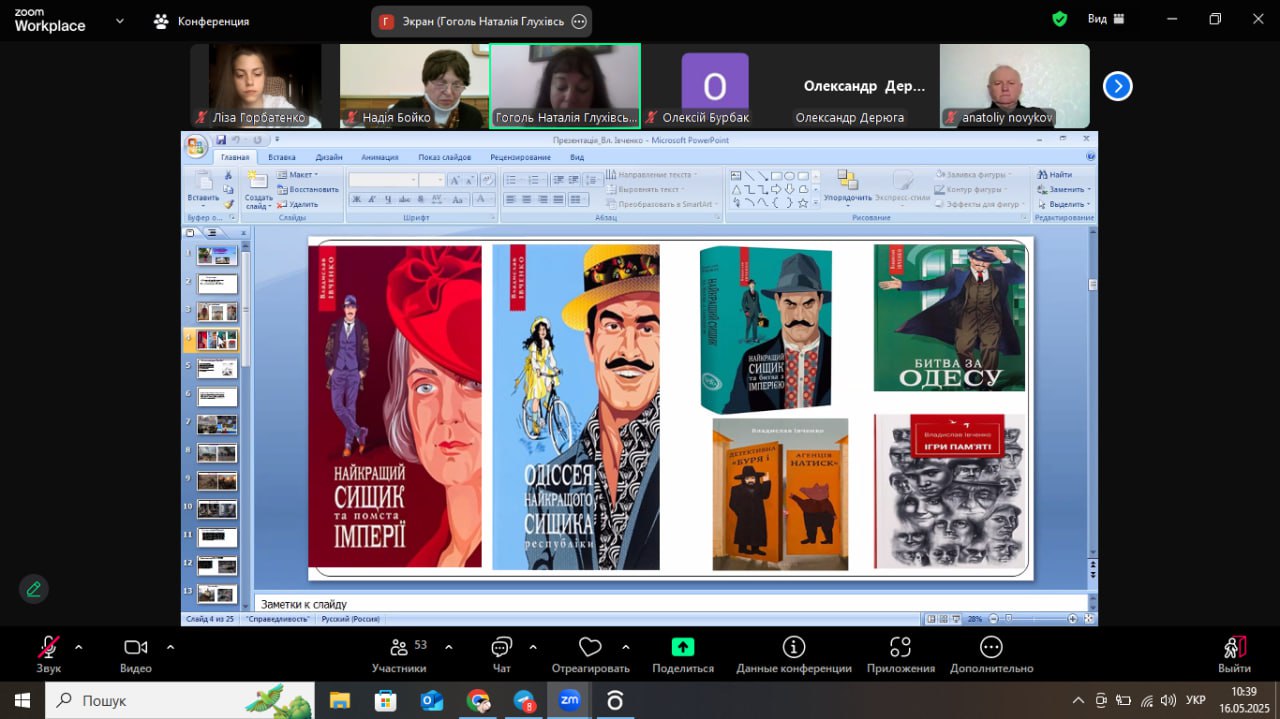The height and width of the screenshot is (719, 1280).
Task: Open the Макет layout dropdown
Action: (297, 175)
